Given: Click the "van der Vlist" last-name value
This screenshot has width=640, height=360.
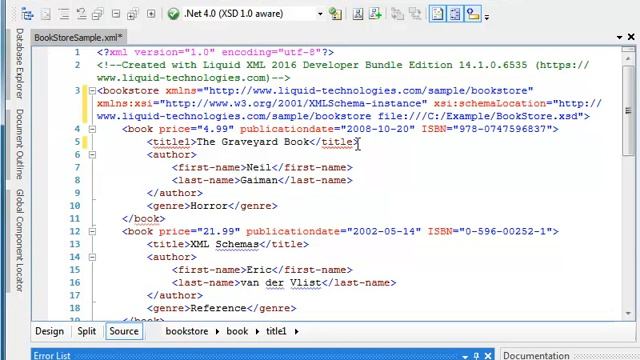Looking at the screenshot, I should [x=281, y=283].
